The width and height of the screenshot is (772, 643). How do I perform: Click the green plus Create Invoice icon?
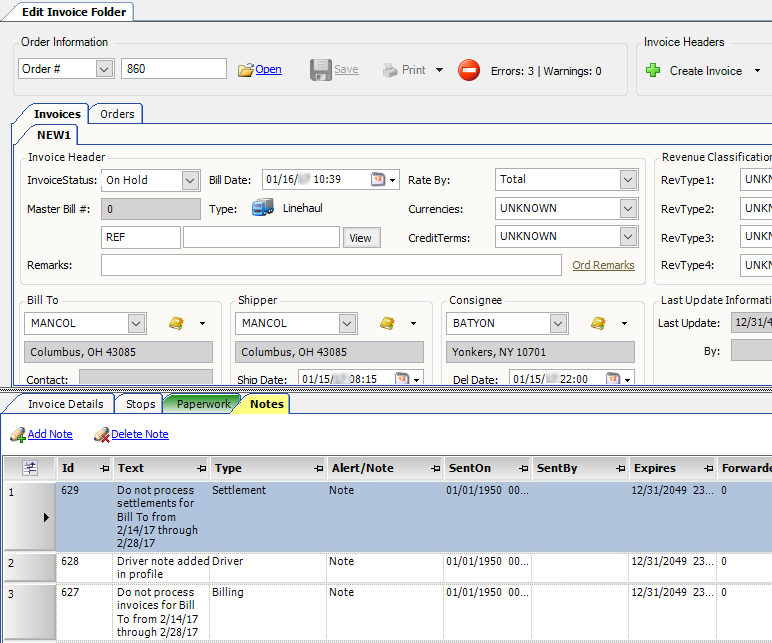[x=653, y=70]
